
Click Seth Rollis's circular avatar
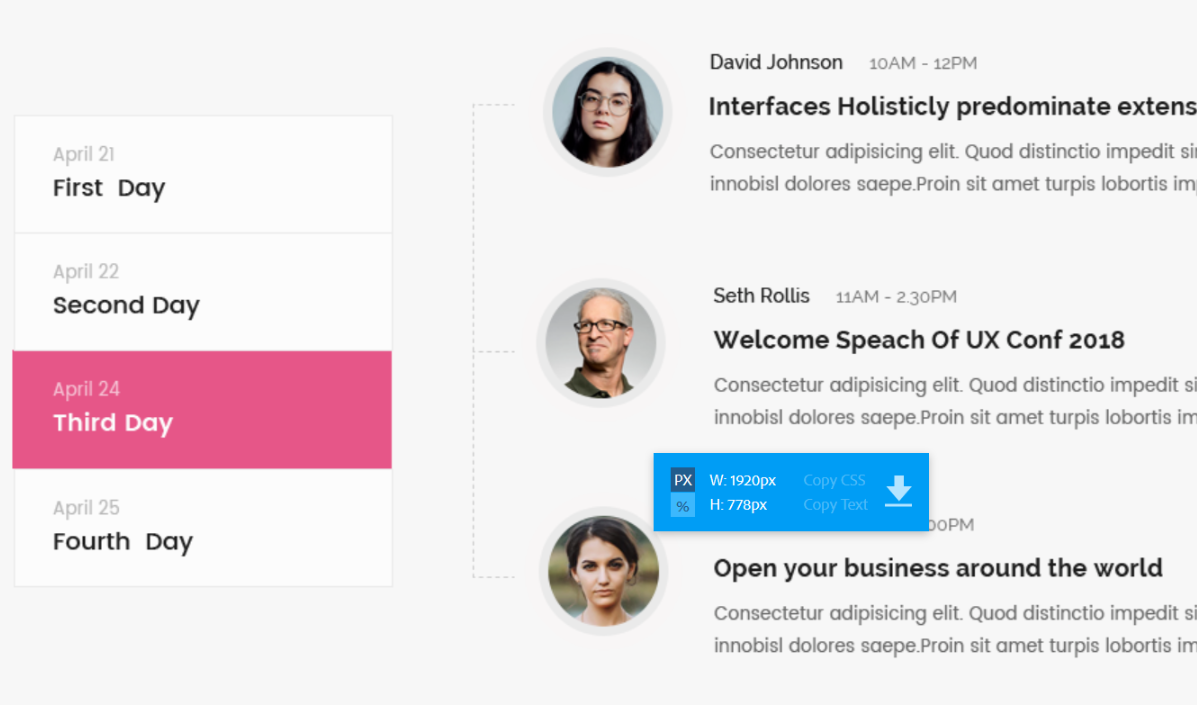tap(600, 343)
